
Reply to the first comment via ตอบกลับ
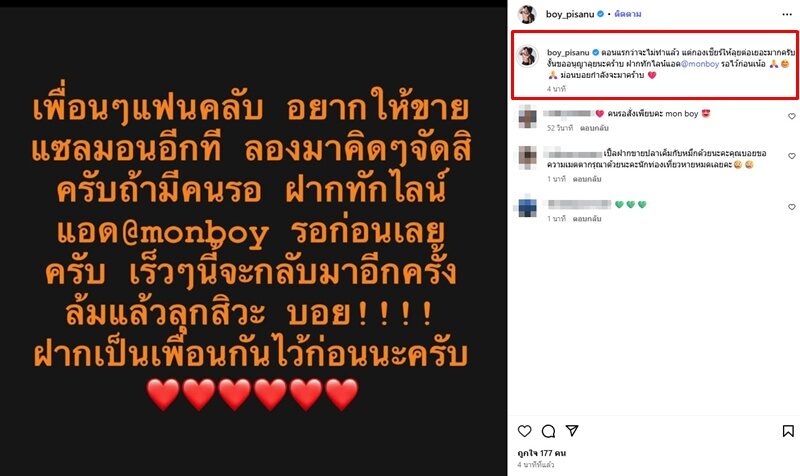click(594, 128)
